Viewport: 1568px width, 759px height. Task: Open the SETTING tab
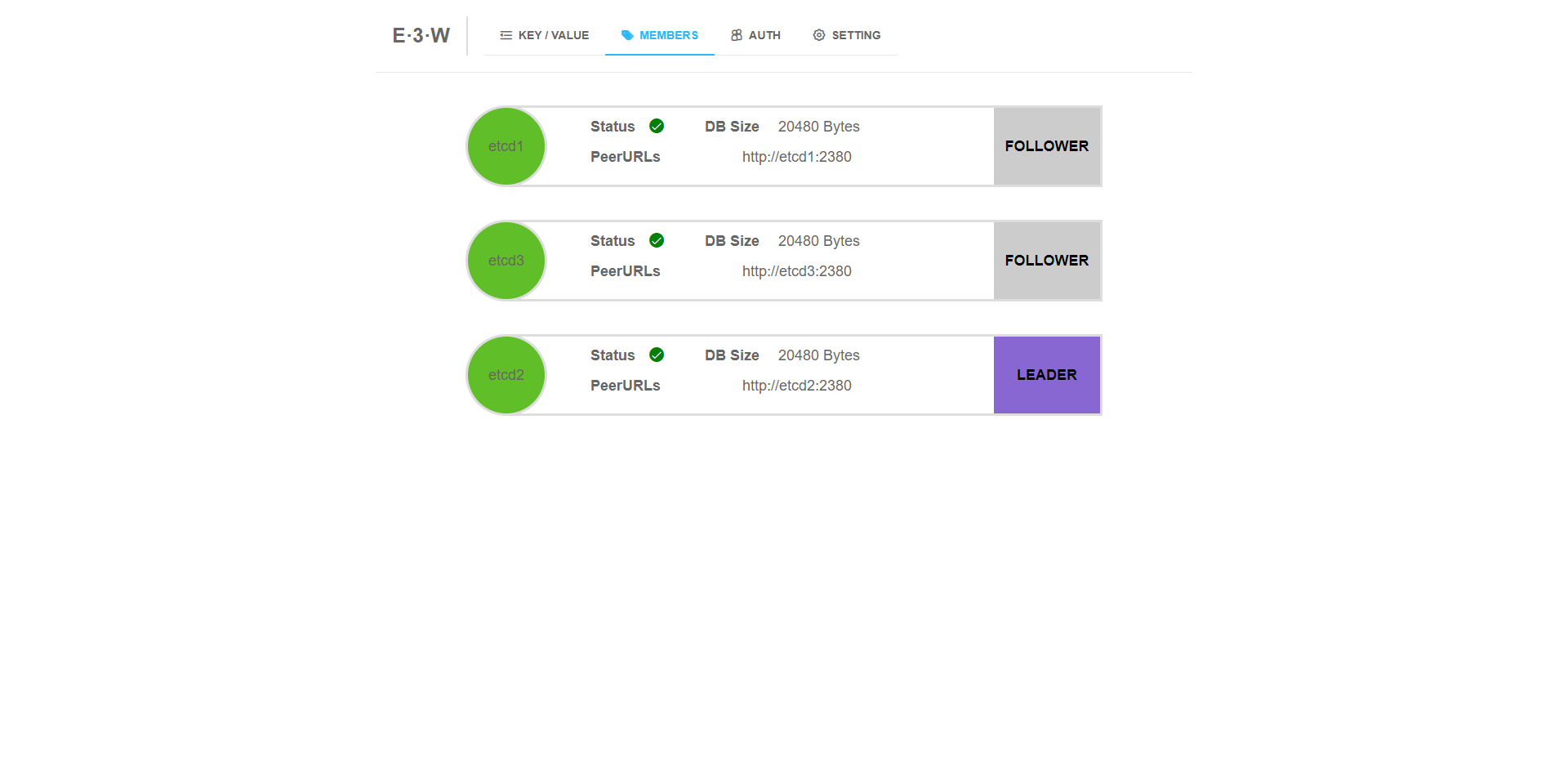[847, 35]
